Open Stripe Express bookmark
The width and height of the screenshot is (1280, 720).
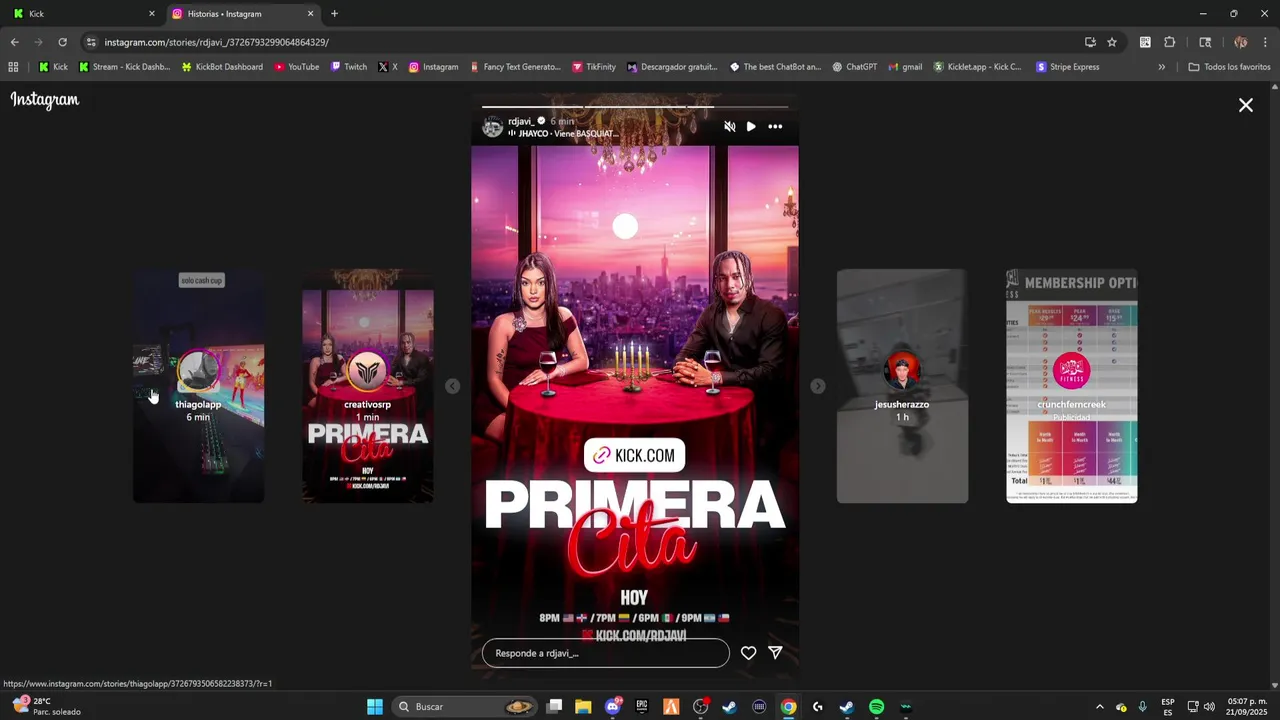tap(1067, 67)
